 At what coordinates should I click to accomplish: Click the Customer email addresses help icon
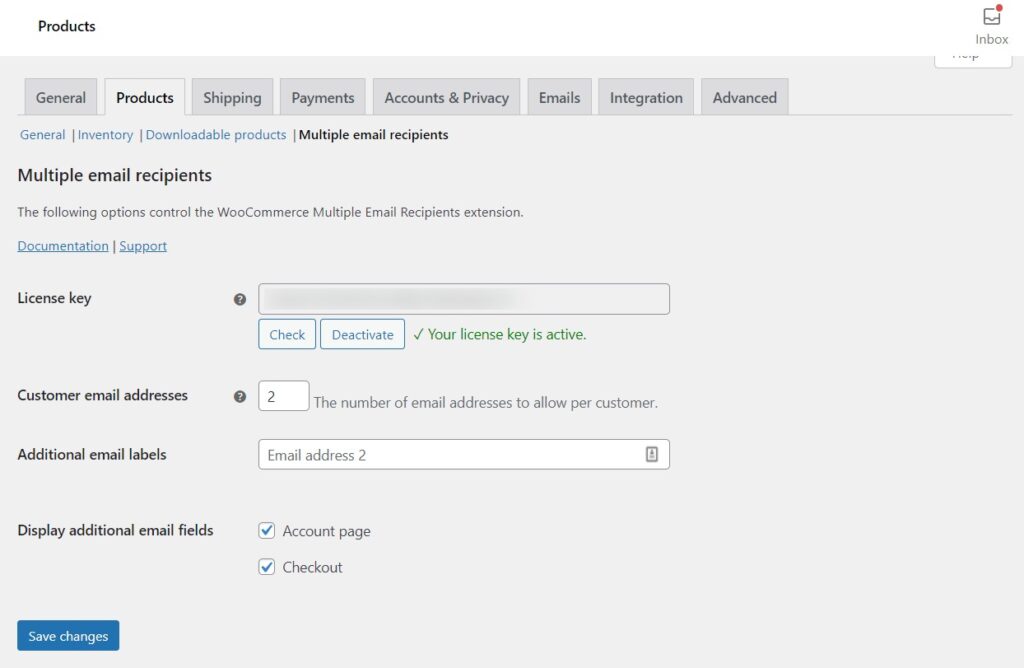(240, 396)
